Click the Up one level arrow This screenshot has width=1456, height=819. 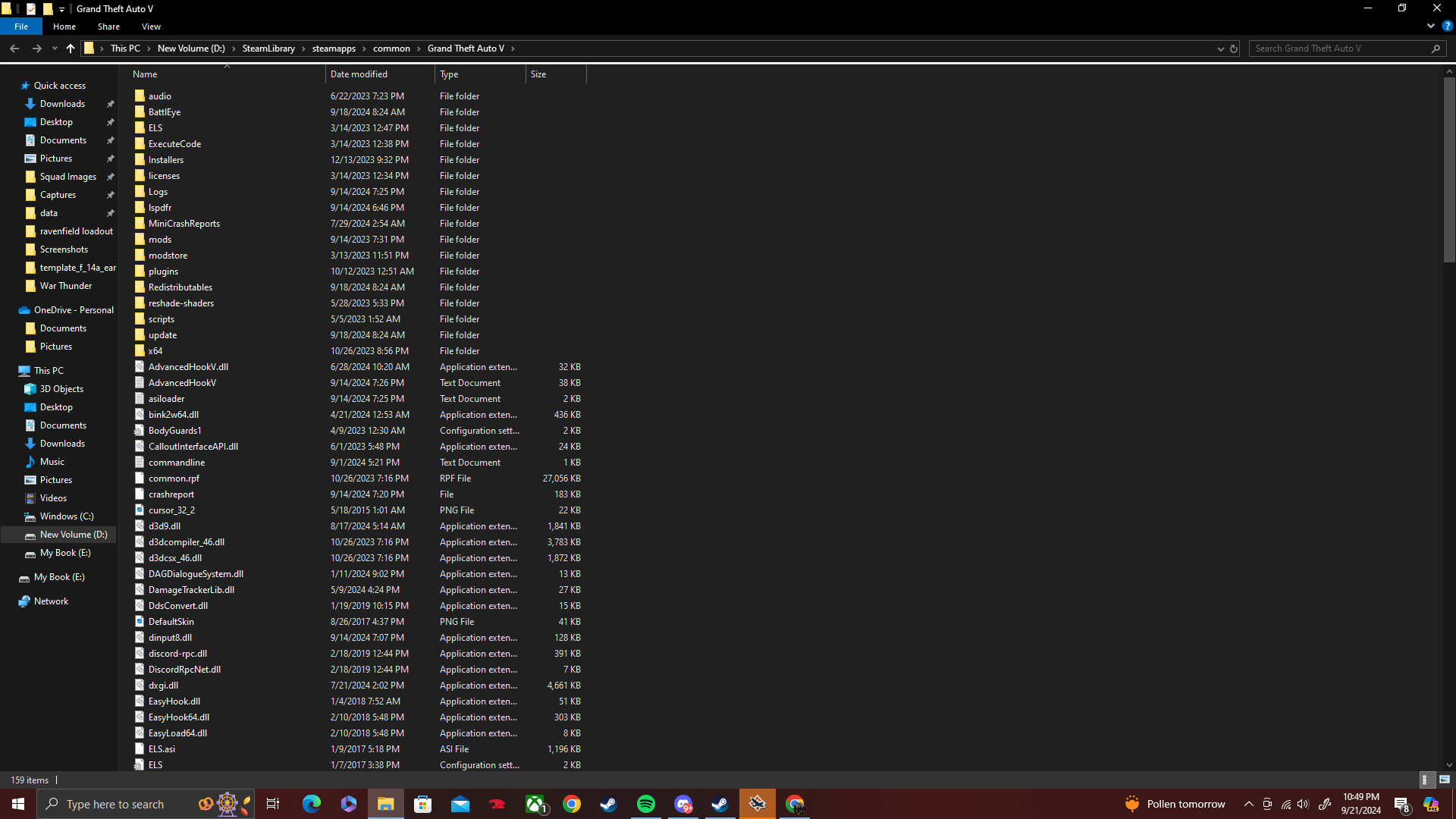click(71, 49)
